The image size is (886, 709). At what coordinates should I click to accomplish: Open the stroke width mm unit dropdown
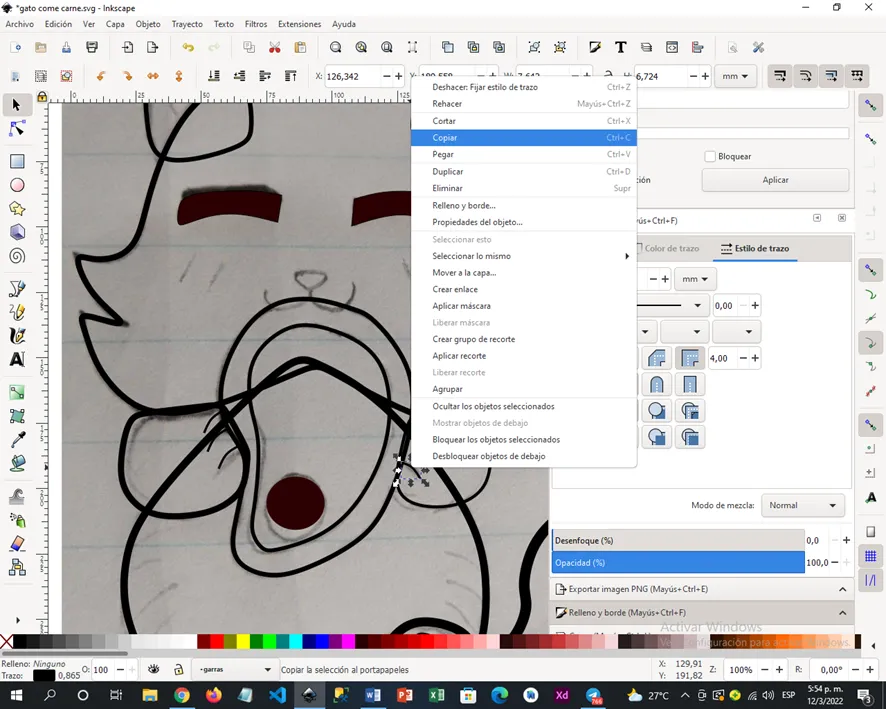point(695,279)
